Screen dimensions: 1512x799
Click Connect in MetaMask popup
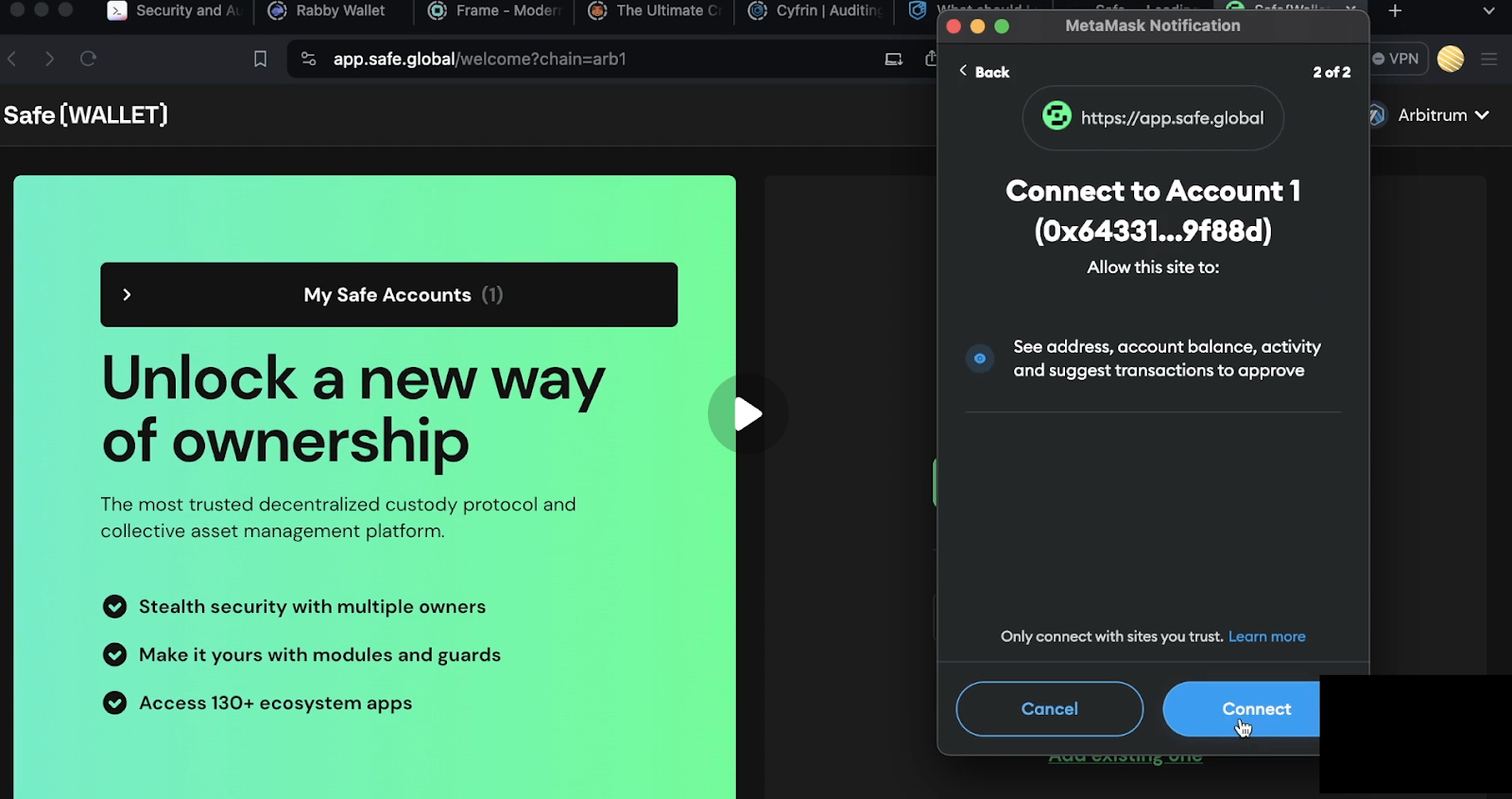[1241, 709]
